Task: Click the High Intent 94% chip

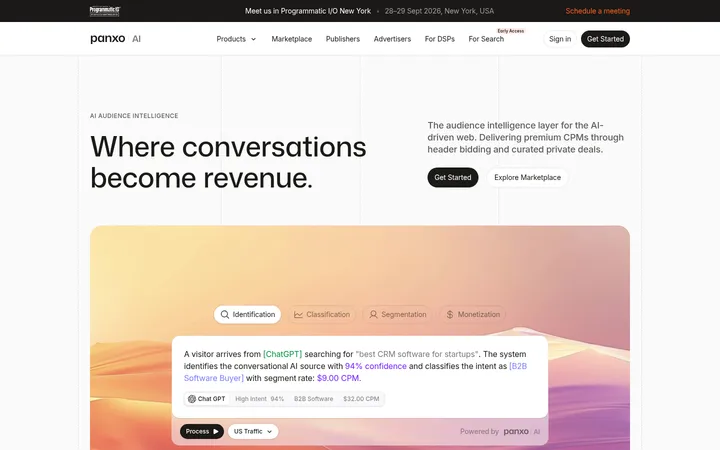Action: [259, 399]
